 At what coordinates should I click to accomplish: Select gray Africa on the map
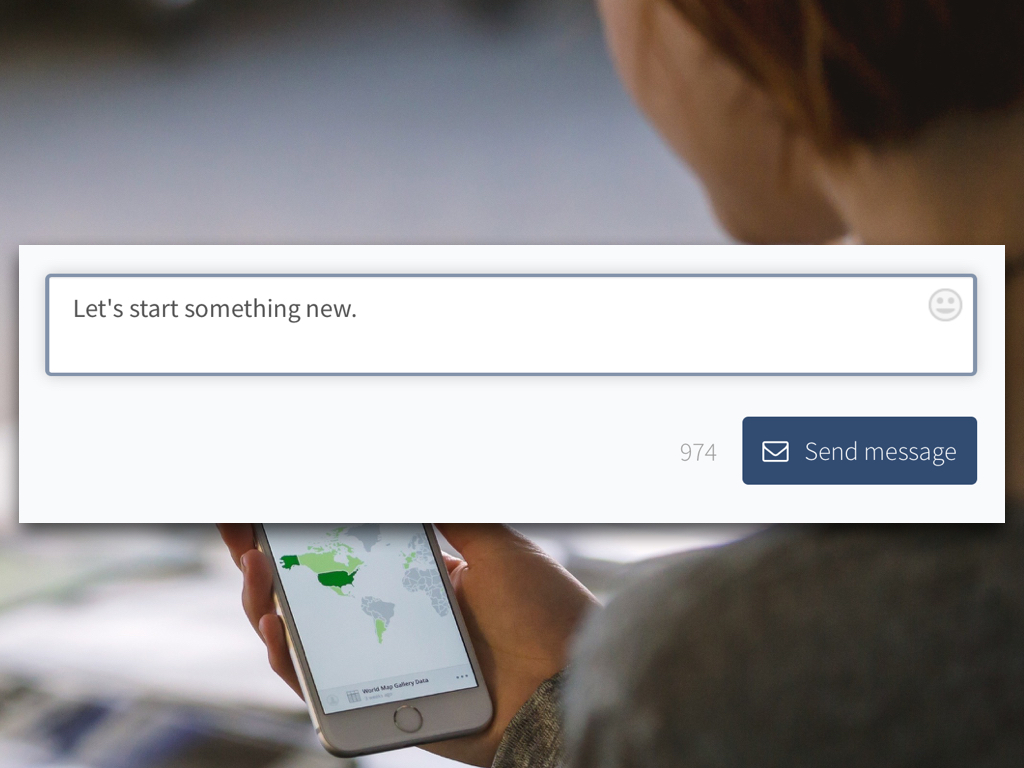(427, 588)
